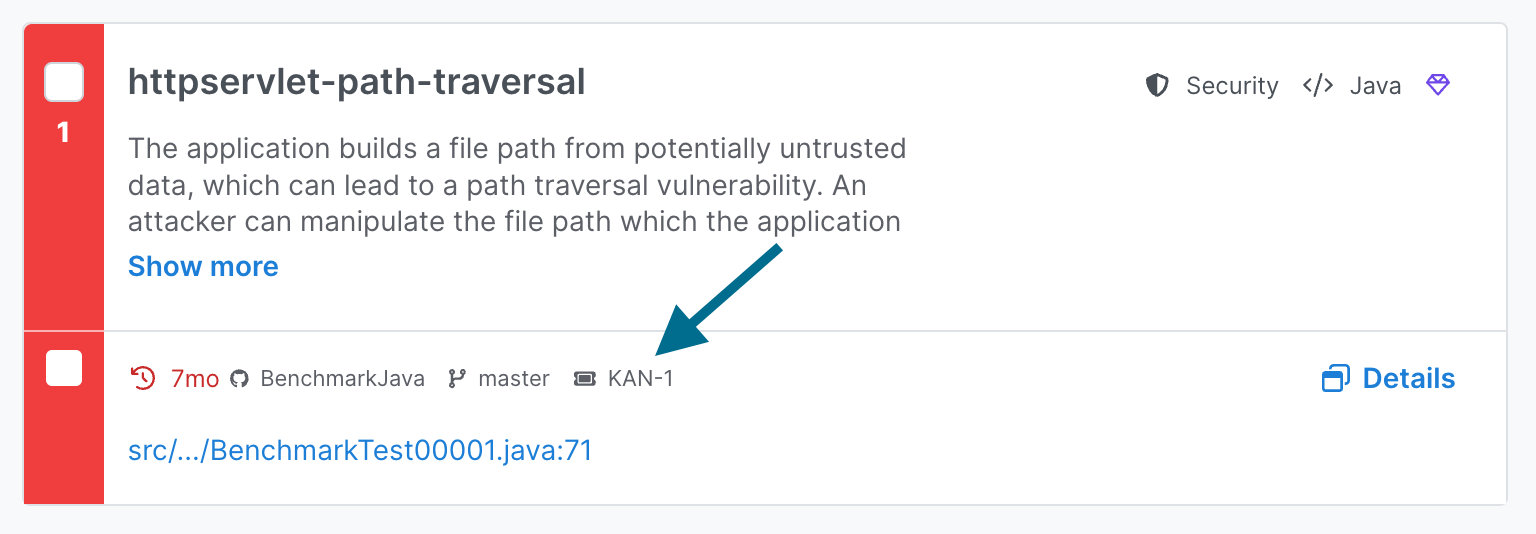1536x534 pixels.
Task: Click the purple diamond Pro rule icon
Action: (1437, 85)
